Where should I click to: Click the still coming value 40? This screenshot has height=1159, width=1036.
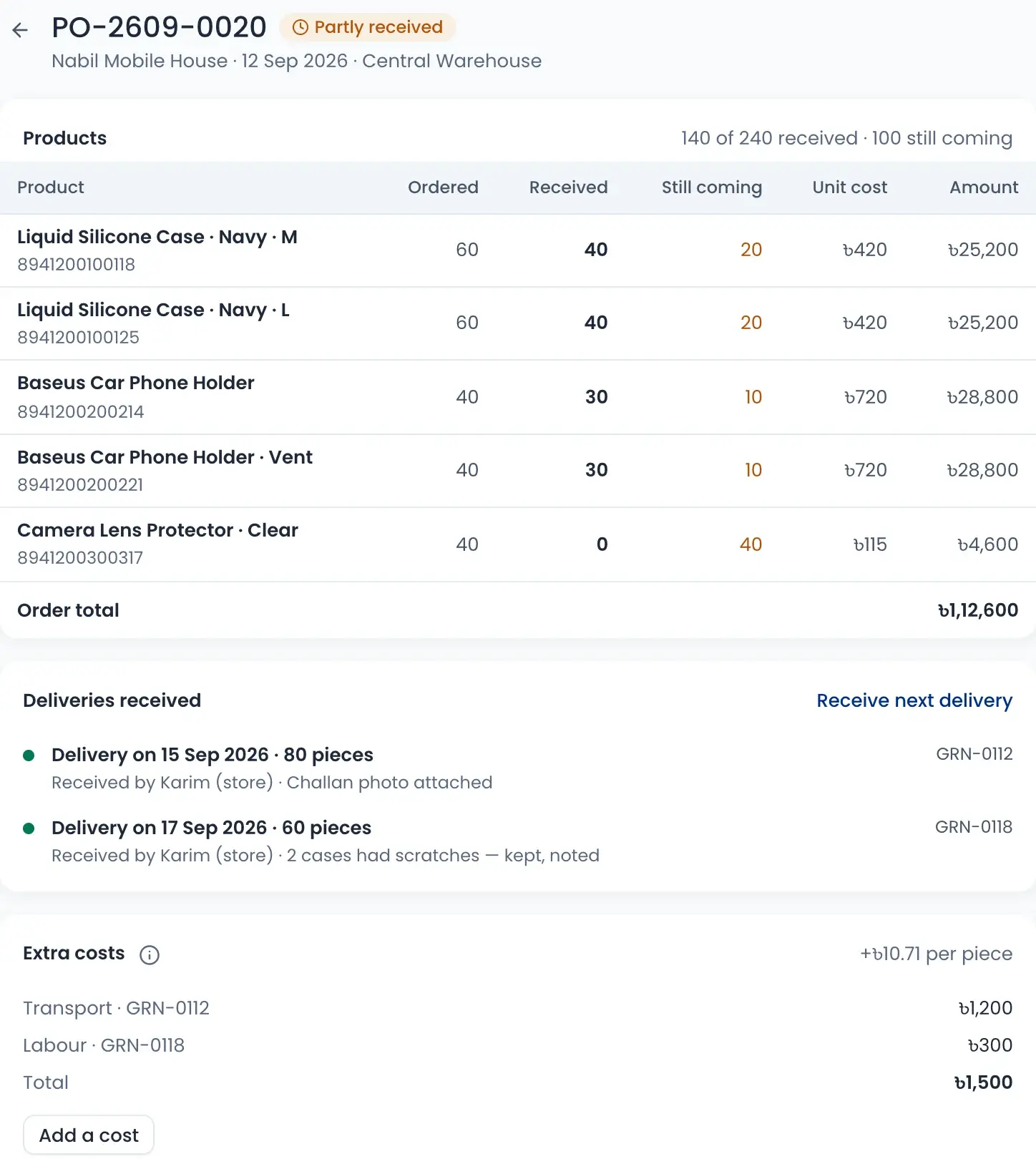click(x=751, y=544)
